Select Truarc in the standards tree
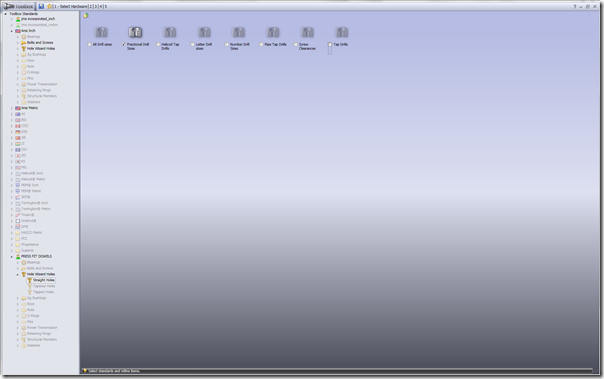604x379 pixels. [x=27, y=215]
